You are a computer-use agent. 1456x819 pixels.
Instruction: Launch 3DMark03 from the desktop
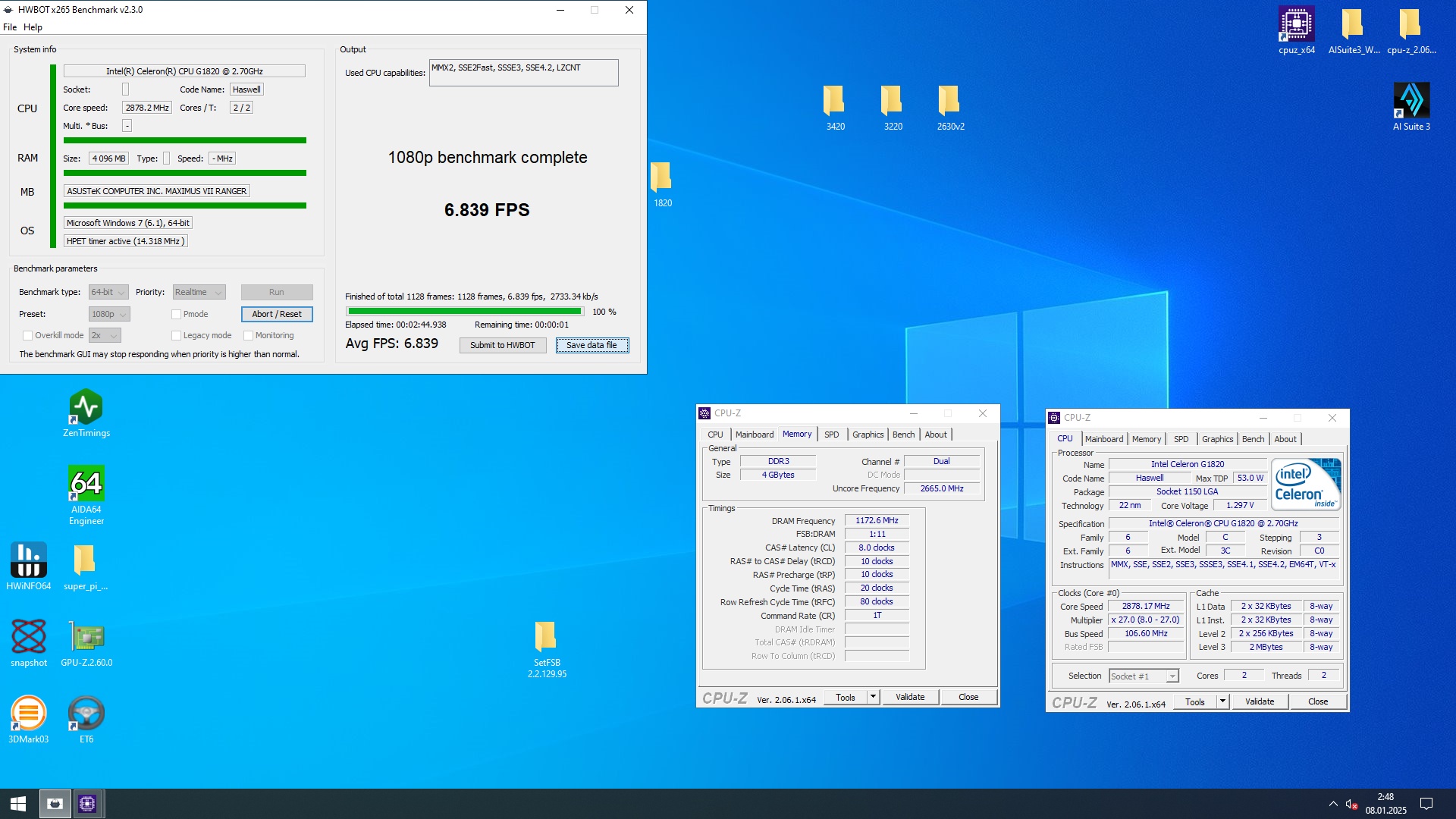click(29, 720)
